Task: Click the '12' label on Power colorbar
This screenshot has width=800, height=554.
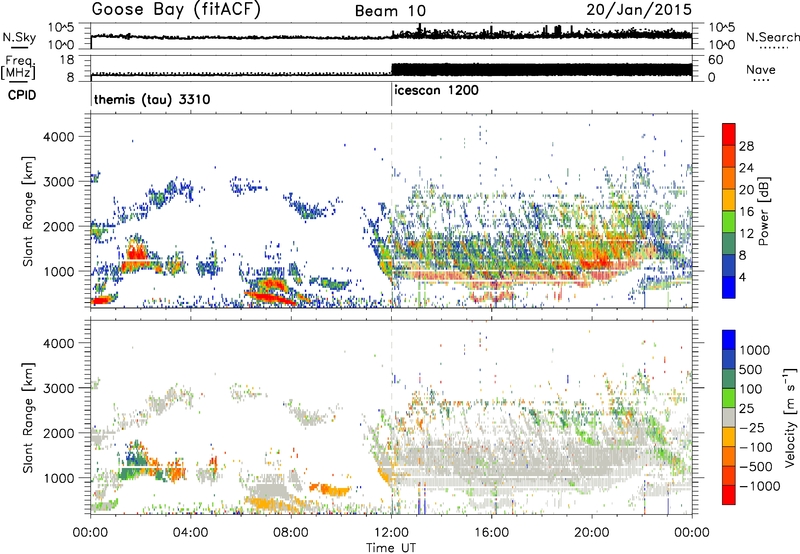Action: coord(746,234)
